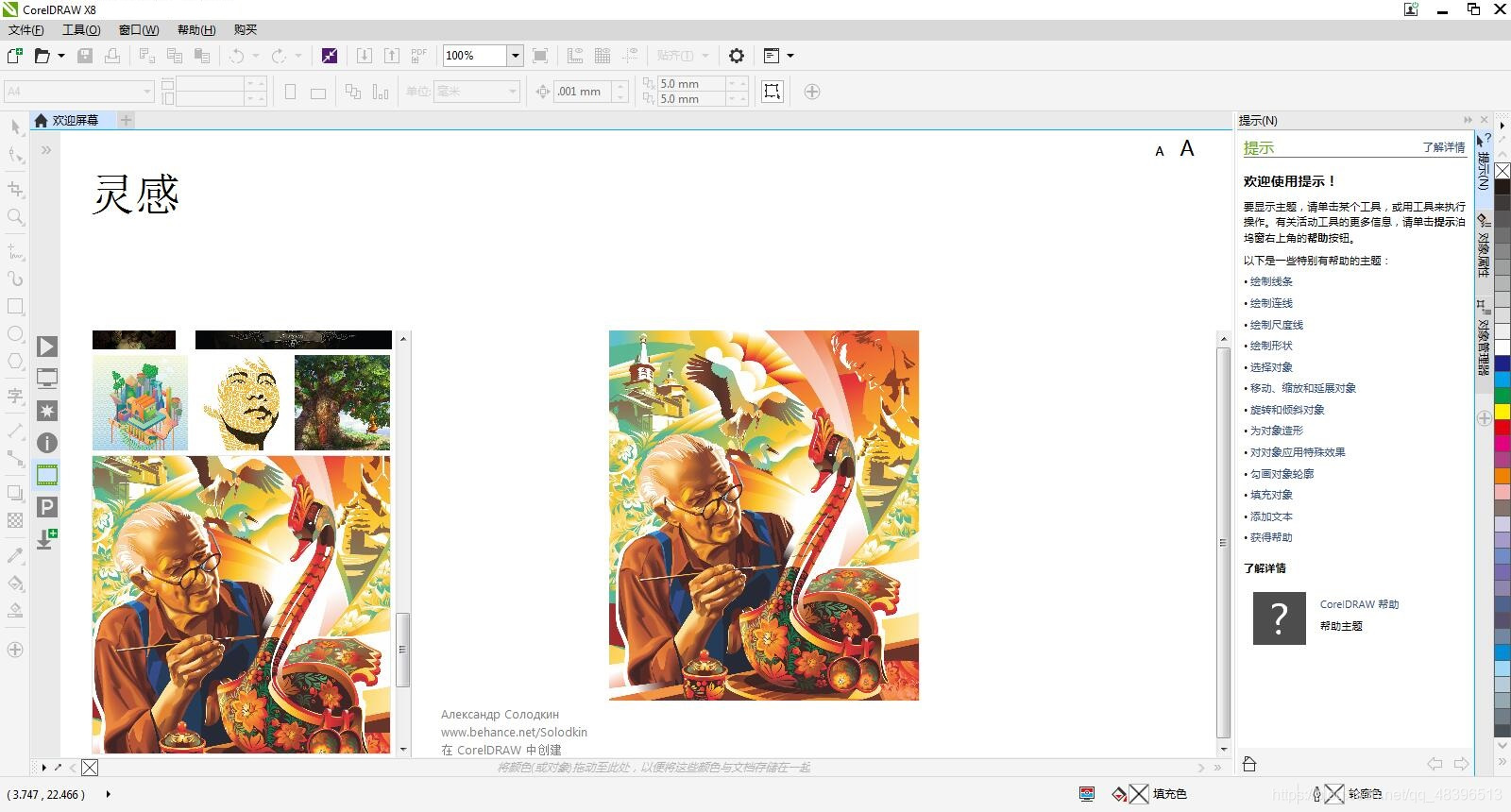This screenshot has width=1511, height=812.
Task: Open the Workspace monitor icon in welcome sidebar
Action: pyautogui.click(x=47, y=379)
